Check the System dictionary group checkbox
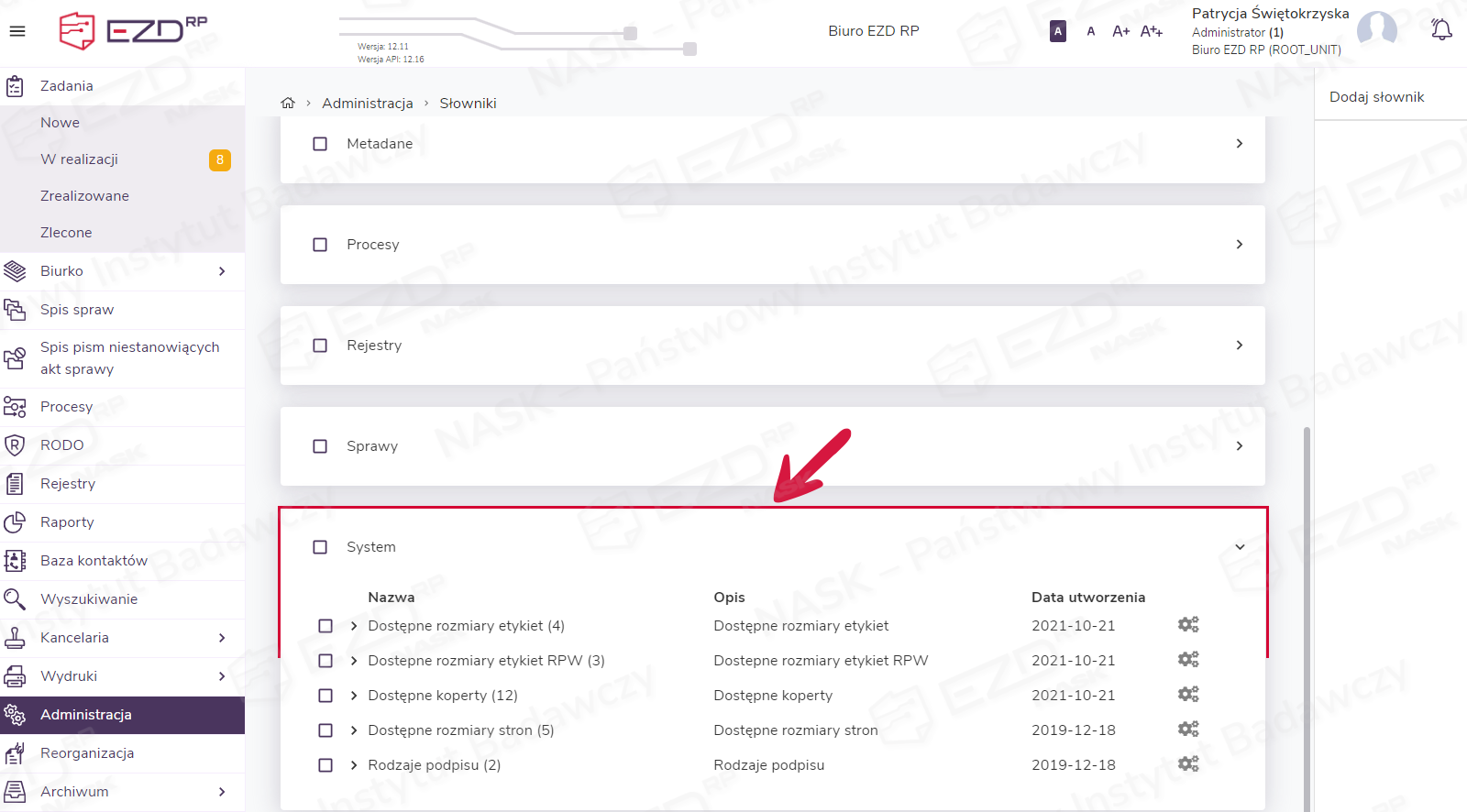The width and height of the screenshot is (1467, 812). 320,547
